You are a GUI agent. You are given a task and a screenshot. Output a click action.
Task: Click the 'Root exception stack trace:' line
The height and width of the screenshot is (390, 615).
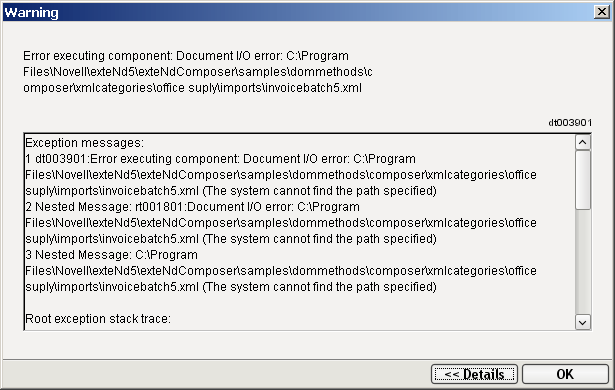pos(98,319)
